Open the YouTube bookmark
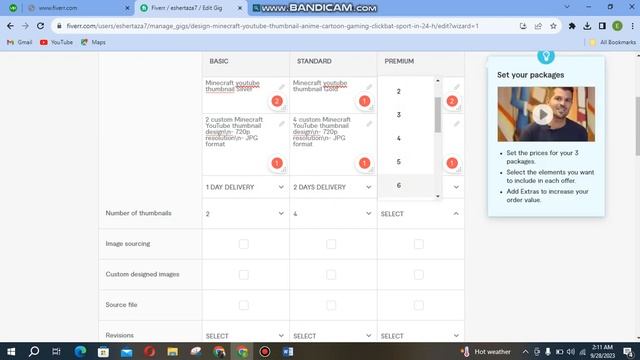The height and width of the screenshot is (360, 640). pos(56,42)
